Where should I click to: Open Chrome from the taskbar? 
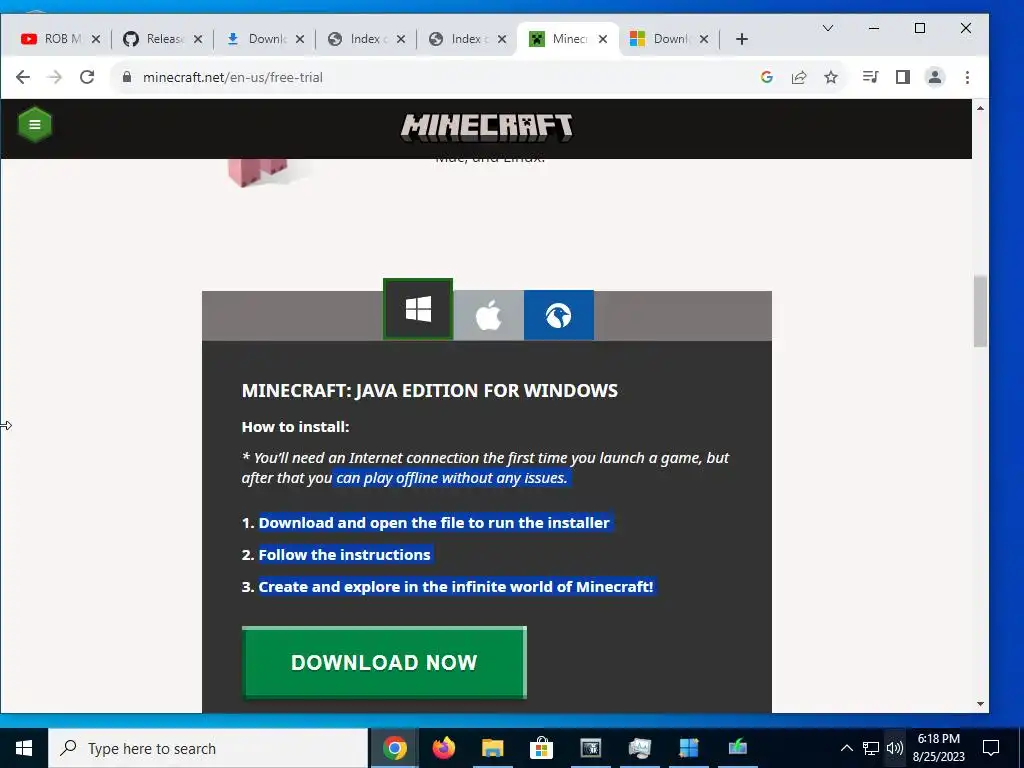pyautogui.click(x=394, y=748)
